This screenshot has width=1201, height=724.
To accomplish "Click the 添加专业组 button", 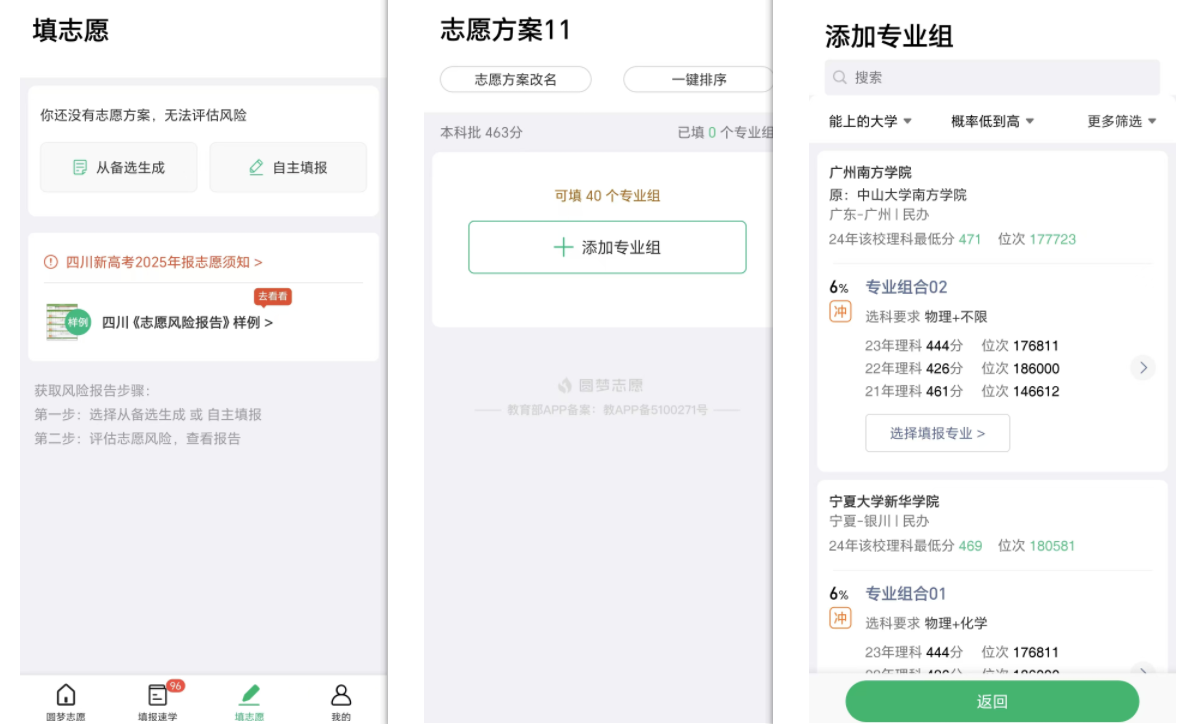I will coord(607,247).
